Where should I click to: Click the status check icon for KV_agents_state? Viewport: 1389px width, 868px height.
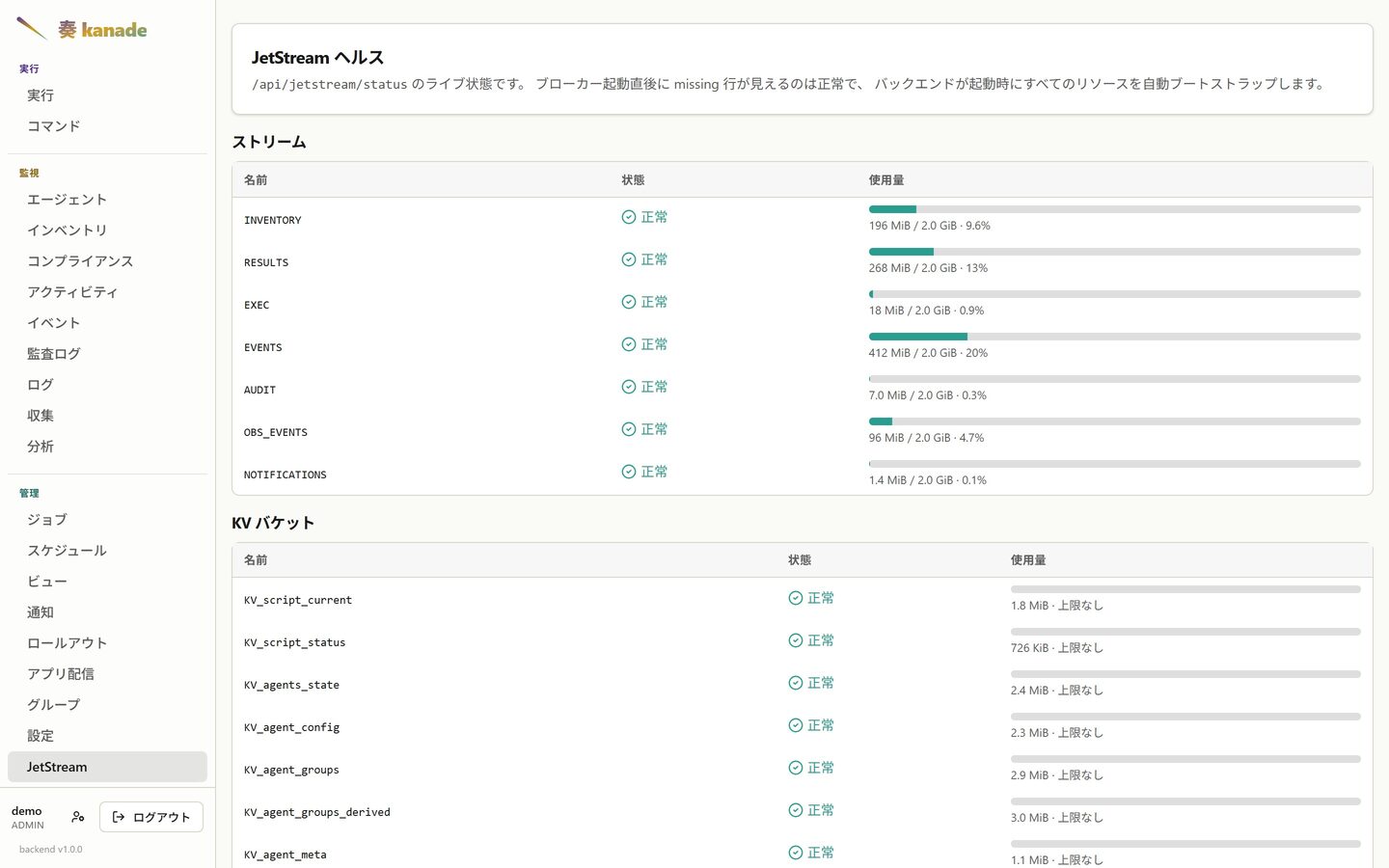coord(796,683)
